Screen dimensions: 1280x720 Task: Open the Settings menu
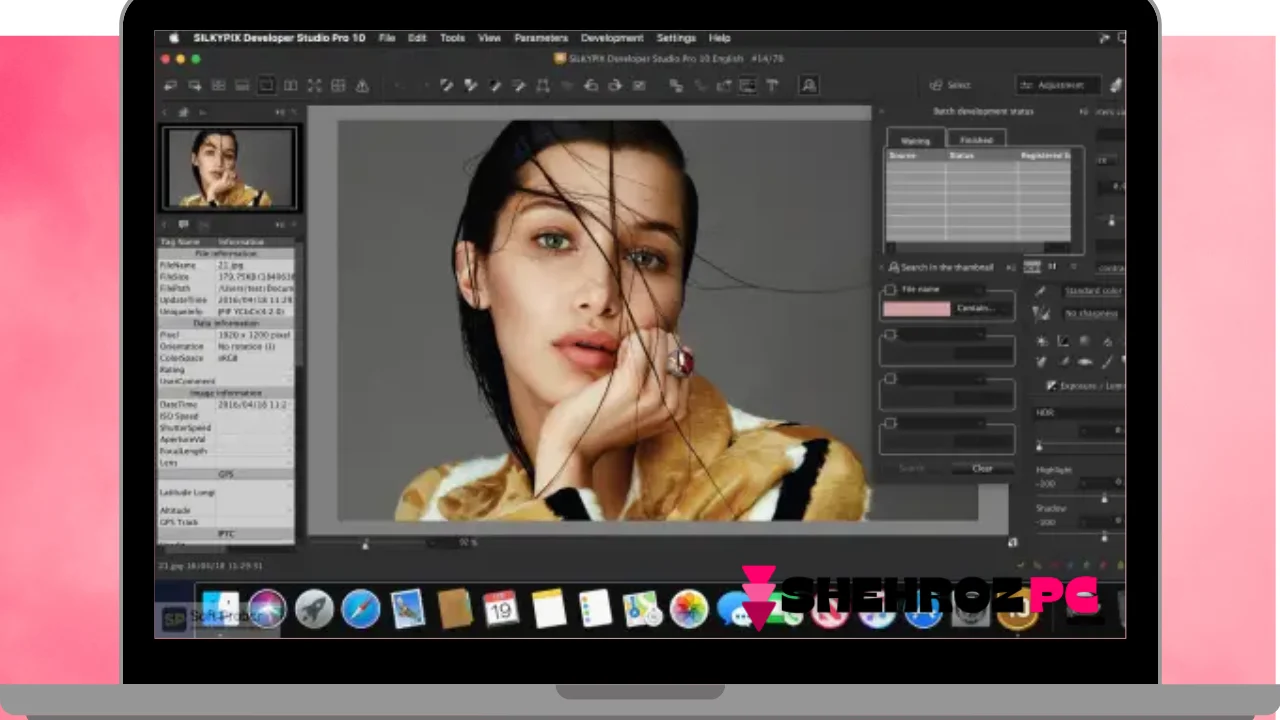point(676,38)
